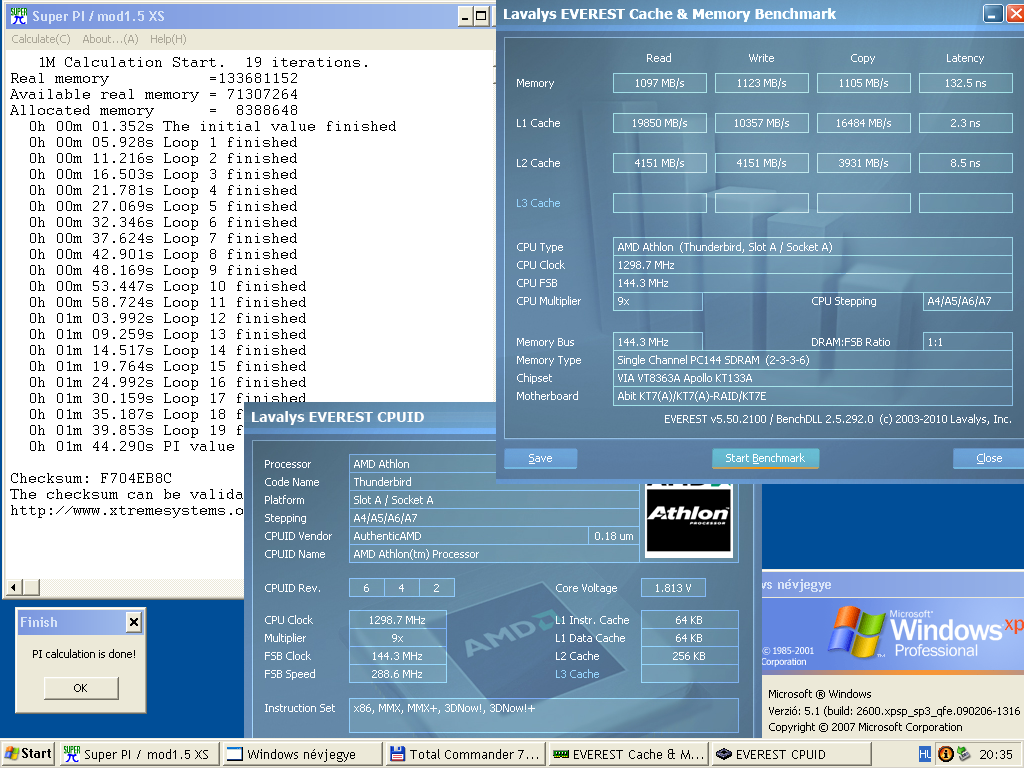Minimize the EVEREST benchmark window
1024x768 pixels.
click(x=993, y=14)
